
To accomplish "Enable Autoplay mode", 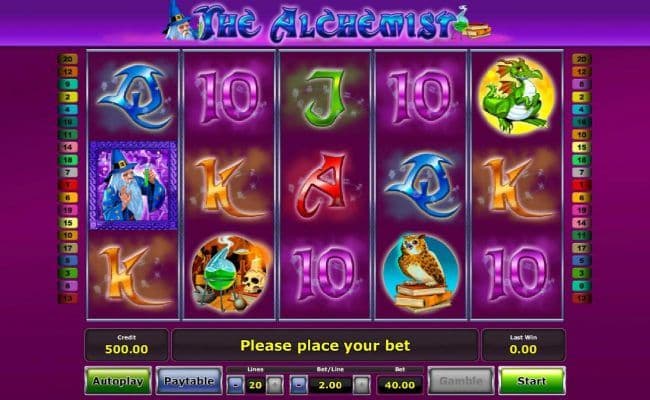I will click(x=118, y=381).
